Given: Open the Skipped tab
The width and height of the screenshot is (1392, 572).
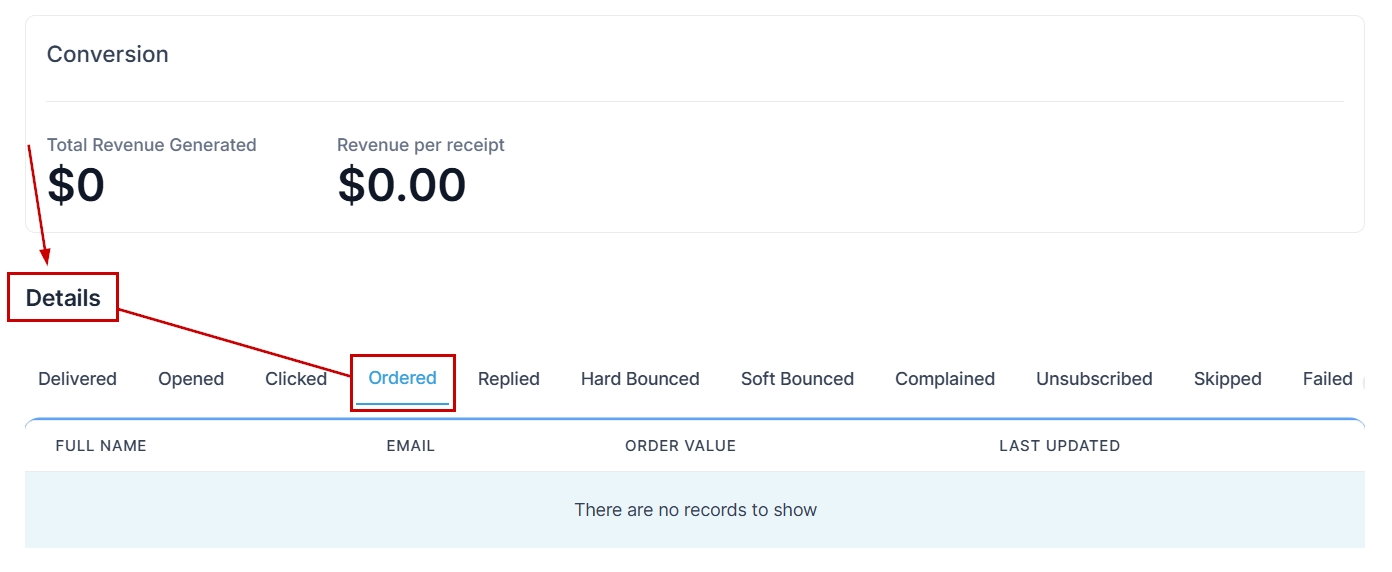Looking at the screenshot, I should (1227, 379).
